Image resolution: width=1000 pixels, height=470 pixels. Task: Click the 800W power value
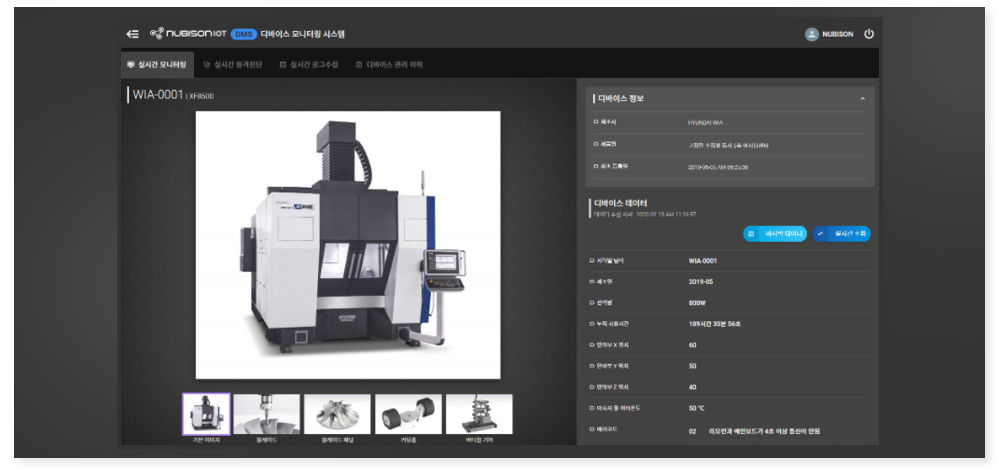(x=698, y=303)
